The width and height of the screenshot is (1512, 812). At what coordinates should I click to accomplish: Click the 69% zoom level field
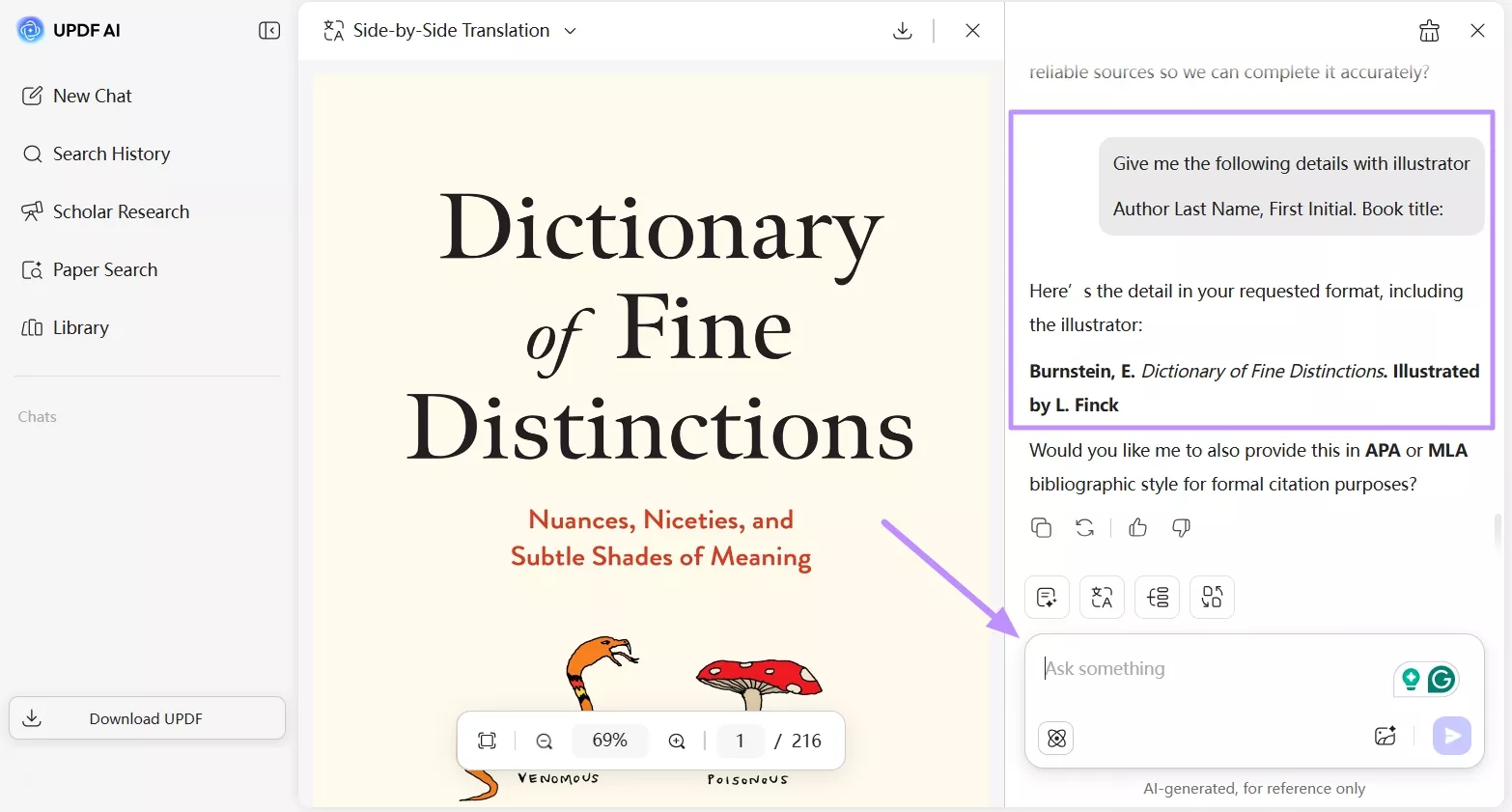(609, 741)
